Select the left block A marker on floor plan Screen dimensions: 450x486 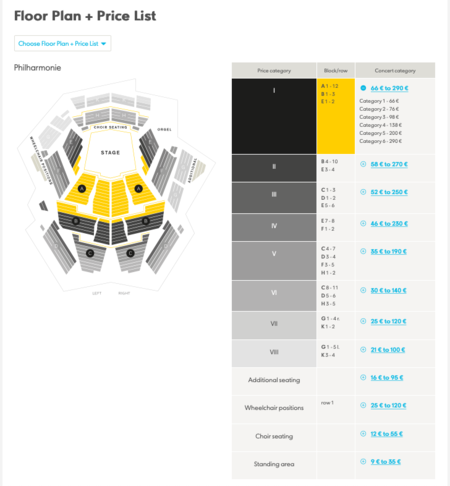(x=82, y=189)
